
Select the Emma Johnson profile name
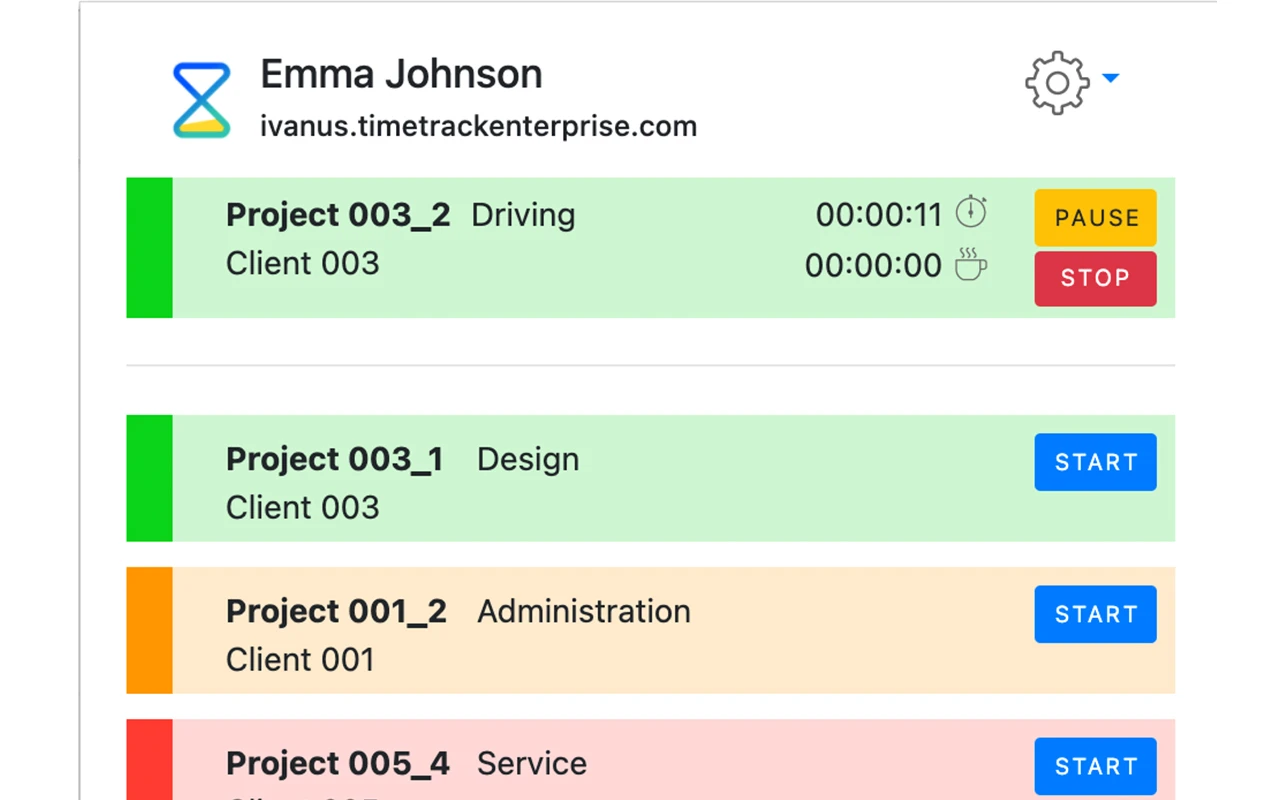(x=400, y=73)
